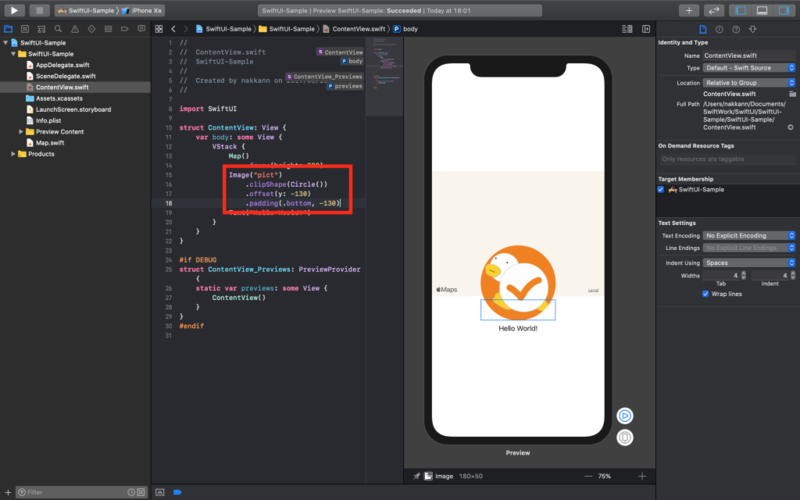Open the Issue navigator
The width and height of the screenshot is (800, 500).
pos(75,29)
